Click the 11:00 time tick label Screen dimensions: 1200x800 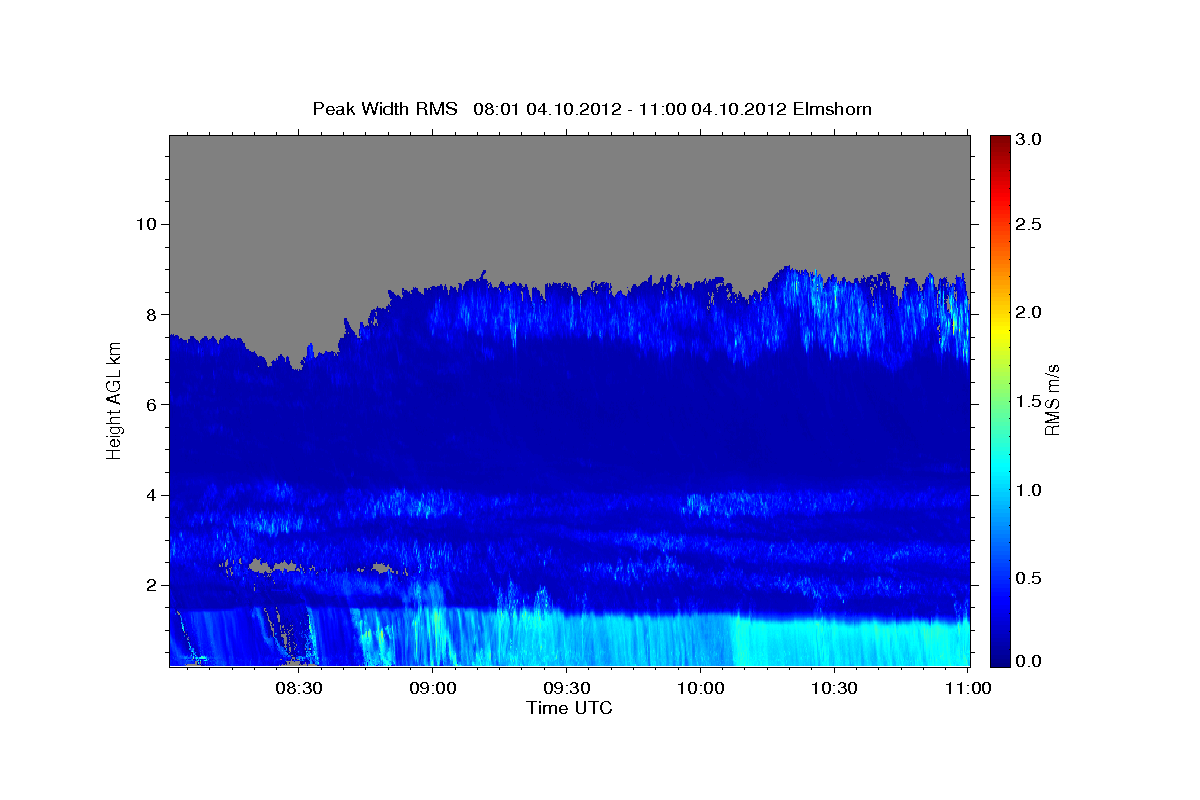click(x=968, y=689)
